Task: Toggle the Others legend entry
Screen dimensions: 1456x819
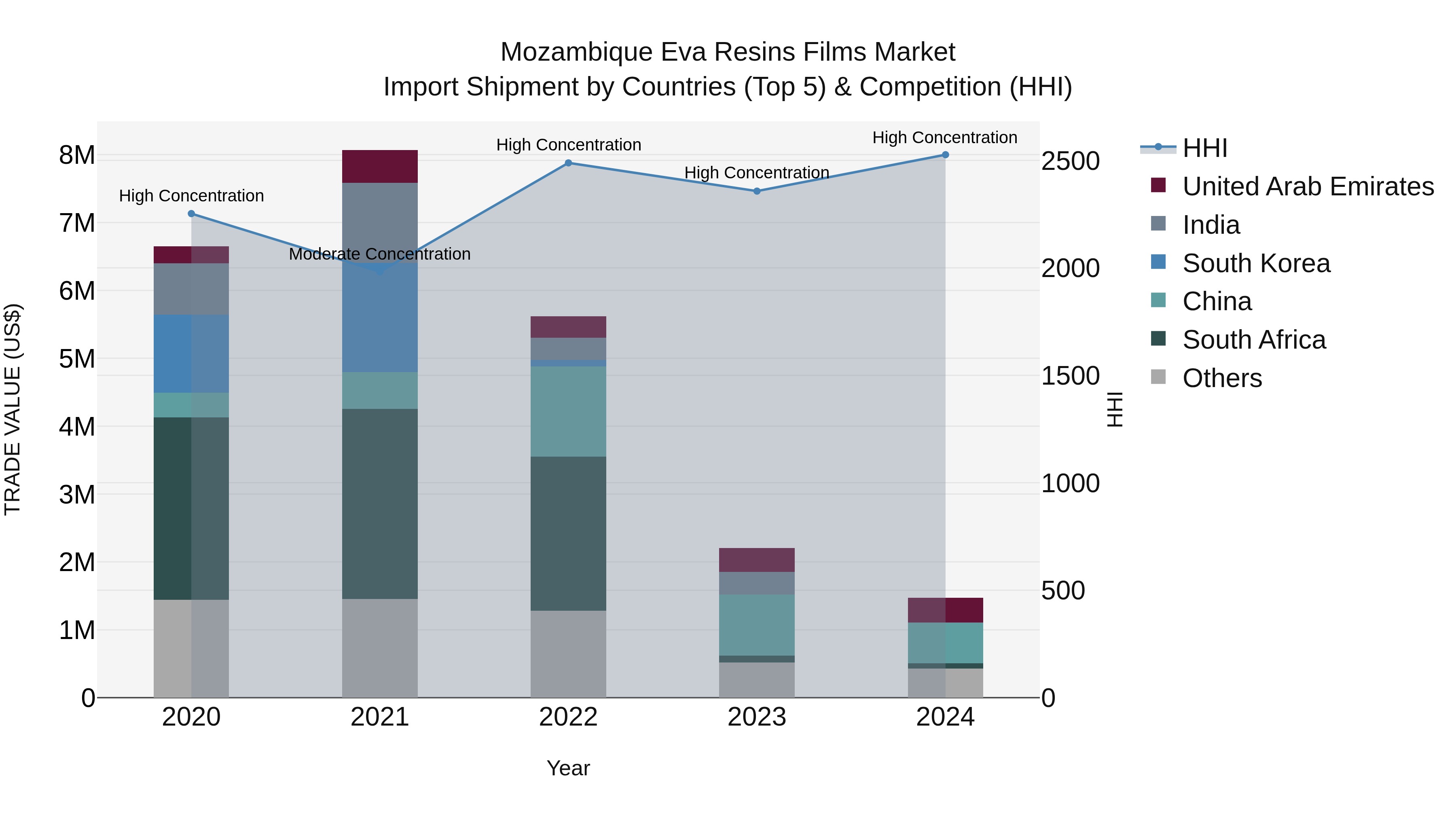Action: point(1206,378)
